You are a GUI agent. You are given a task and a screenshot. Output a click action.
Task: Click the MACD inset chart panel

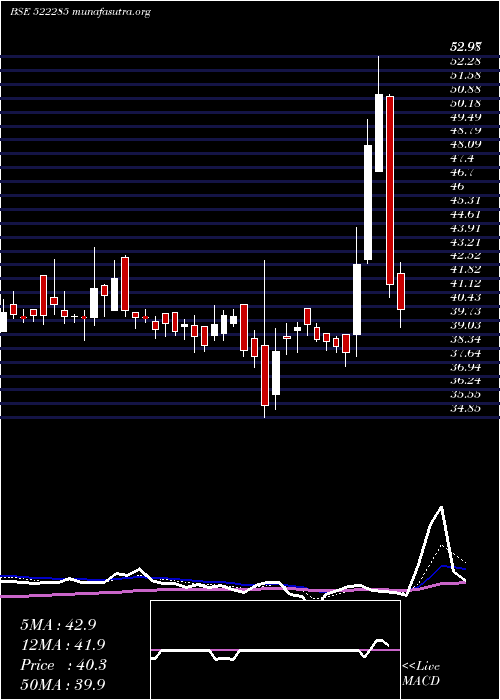pos(275,650)
